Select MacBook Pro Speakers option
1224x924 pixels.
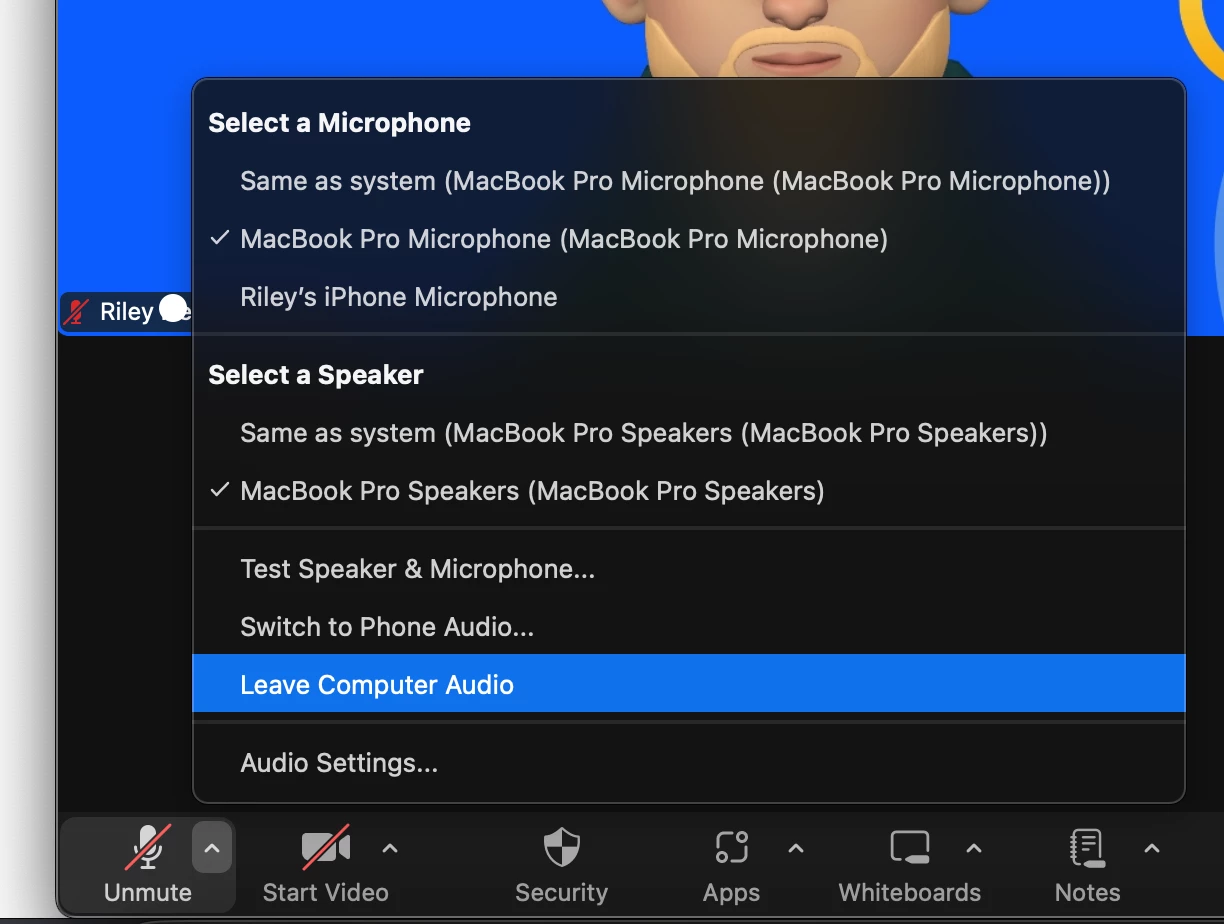coord(688,491)
